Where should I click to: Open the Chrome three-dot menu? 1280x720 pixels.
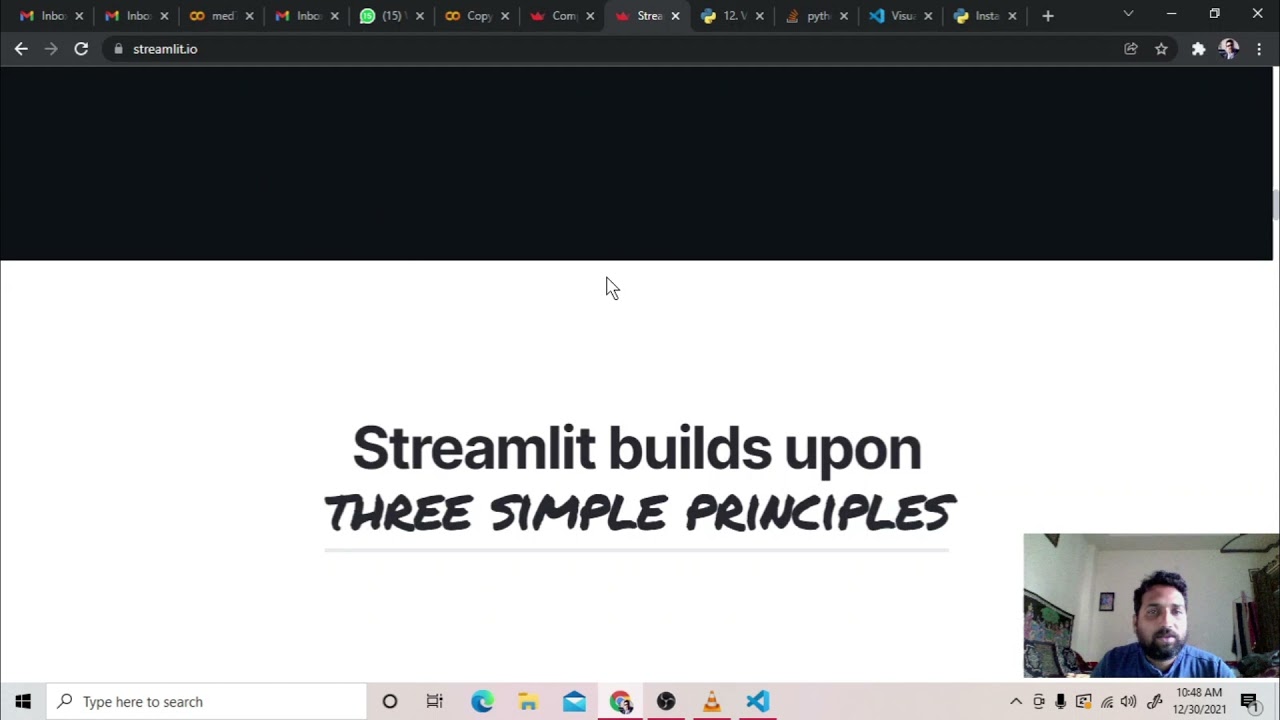pyautogui.click(x=1258, y=48)
